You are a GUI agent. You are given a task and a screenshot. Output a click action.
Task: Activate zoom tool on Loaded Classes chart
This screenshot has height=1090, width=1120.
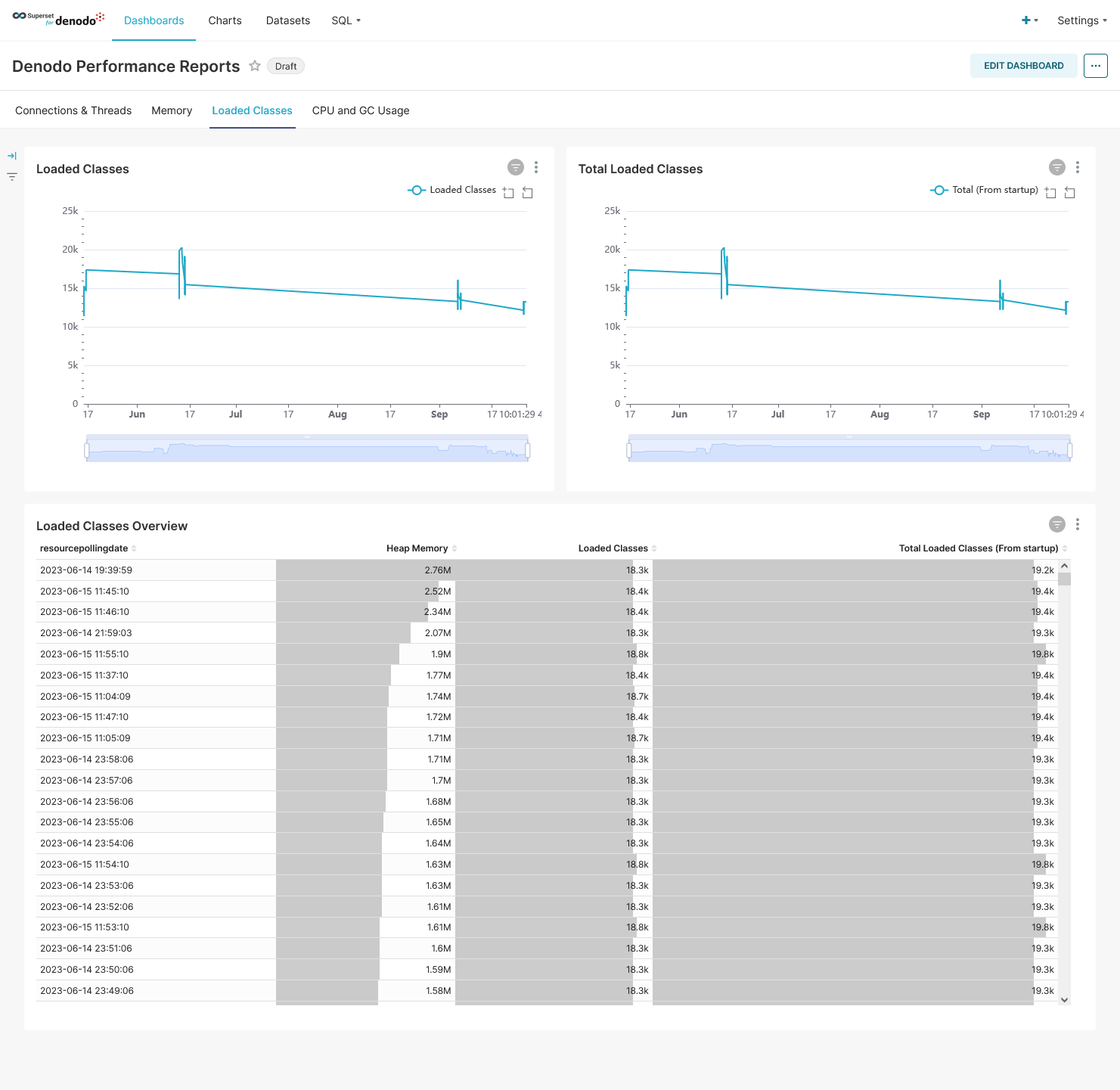tap(508, 193)
